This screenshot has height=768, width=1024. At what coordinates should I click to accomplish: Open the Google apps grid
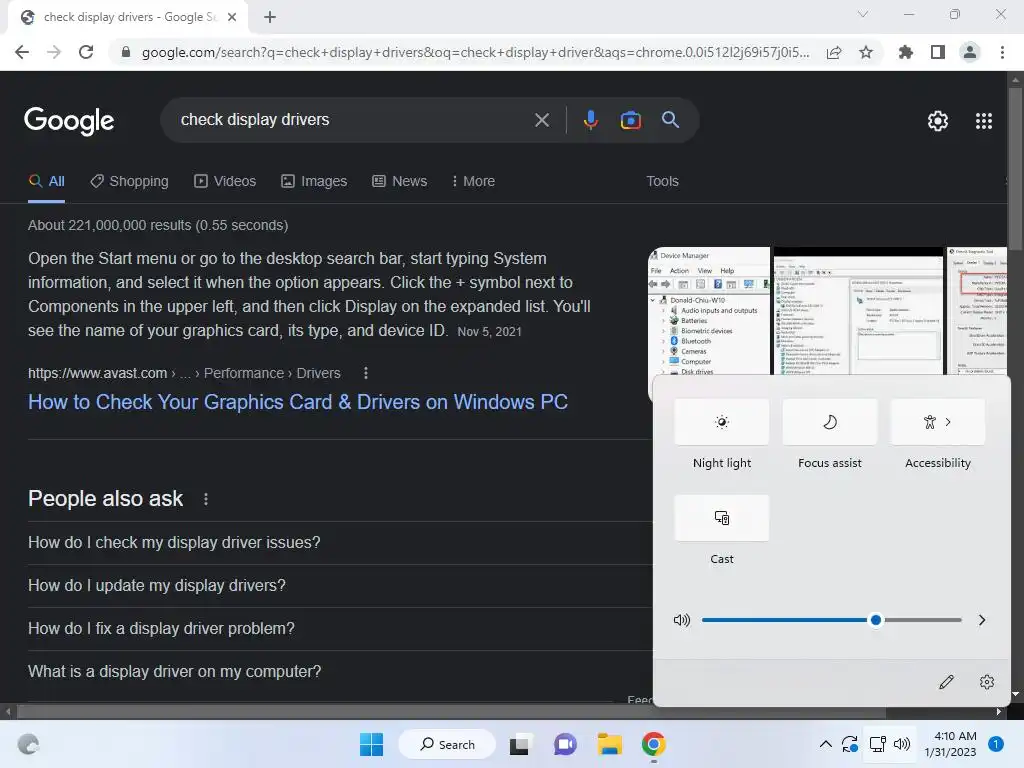click(984, 121)
